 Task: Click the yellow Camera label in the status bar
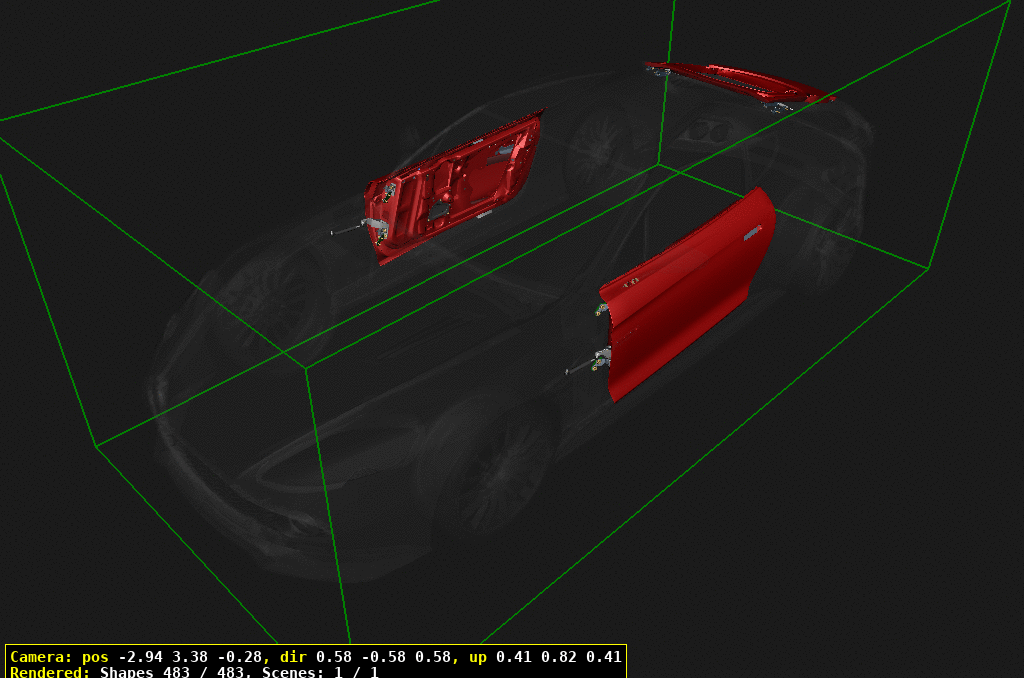tap(42, 658)
